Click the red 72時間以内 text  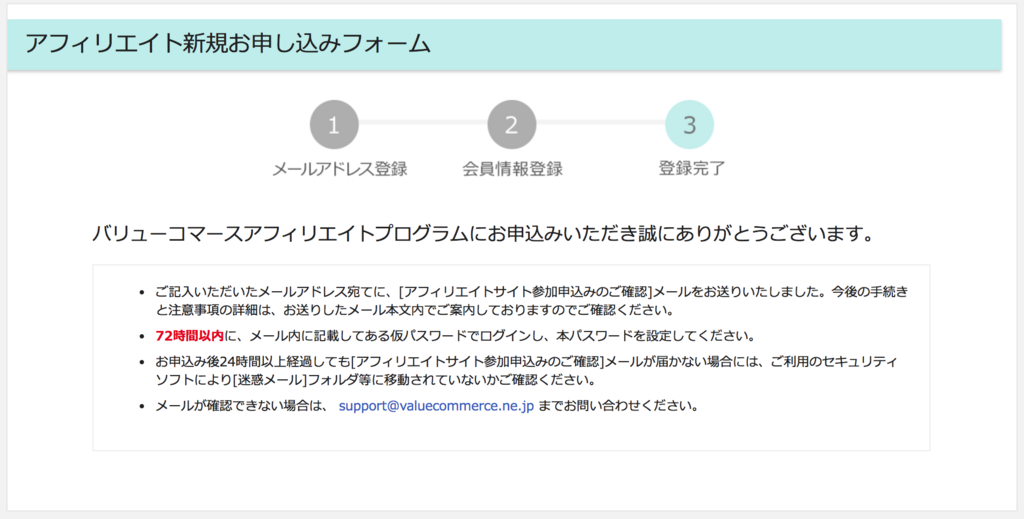[x=189, y=336]
